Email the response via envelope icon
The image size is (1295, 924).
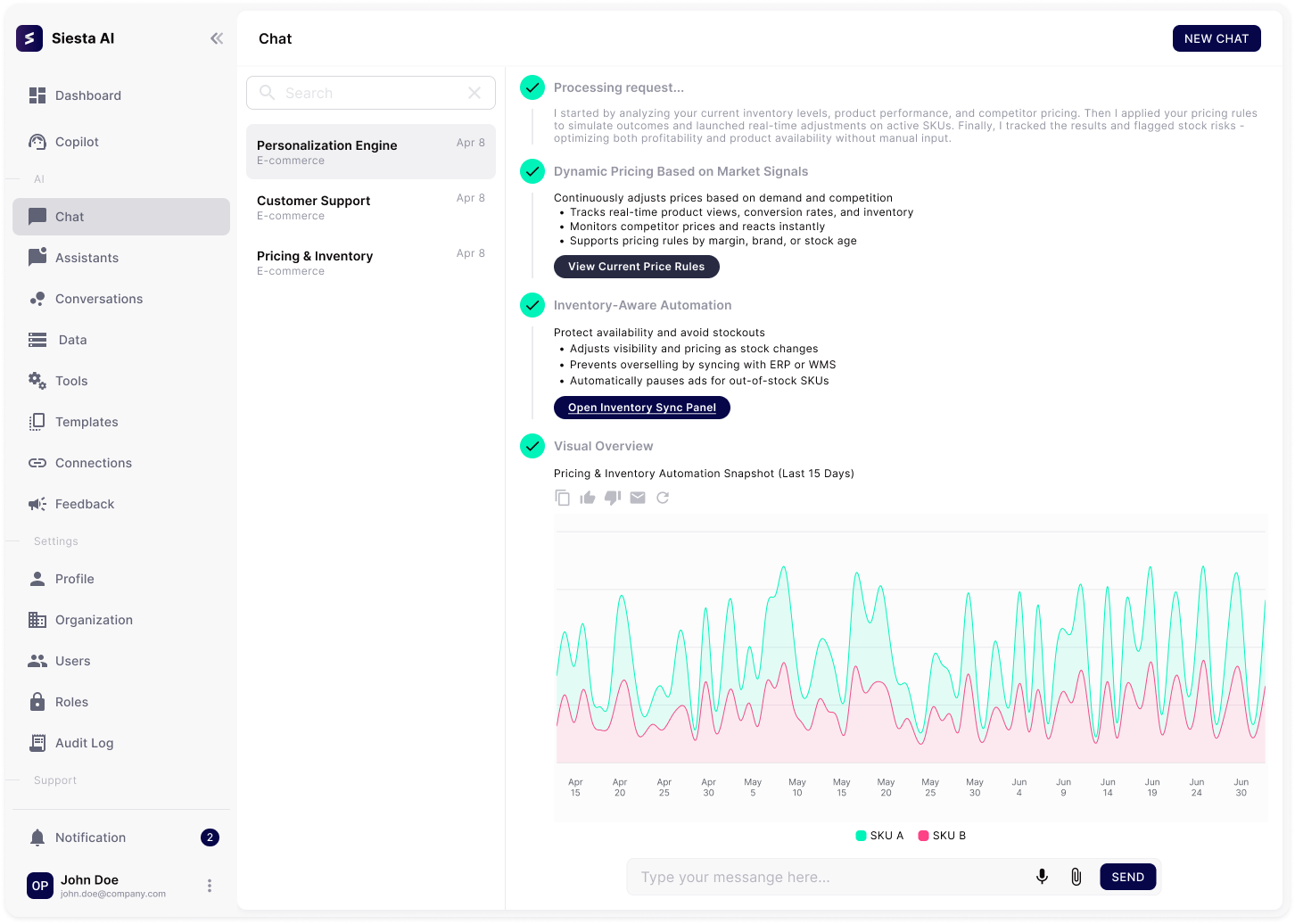[x=637, y=498]
